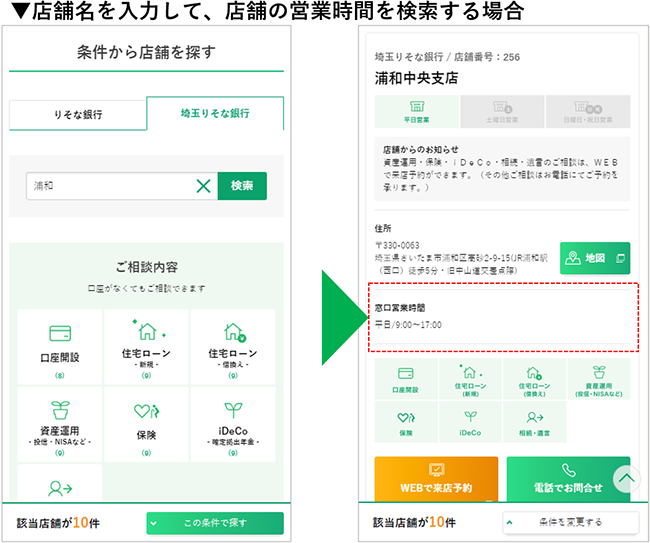Select 資産運用 card in left panel
The width and height of the screenshot is (650, 543).
(60, 424)
